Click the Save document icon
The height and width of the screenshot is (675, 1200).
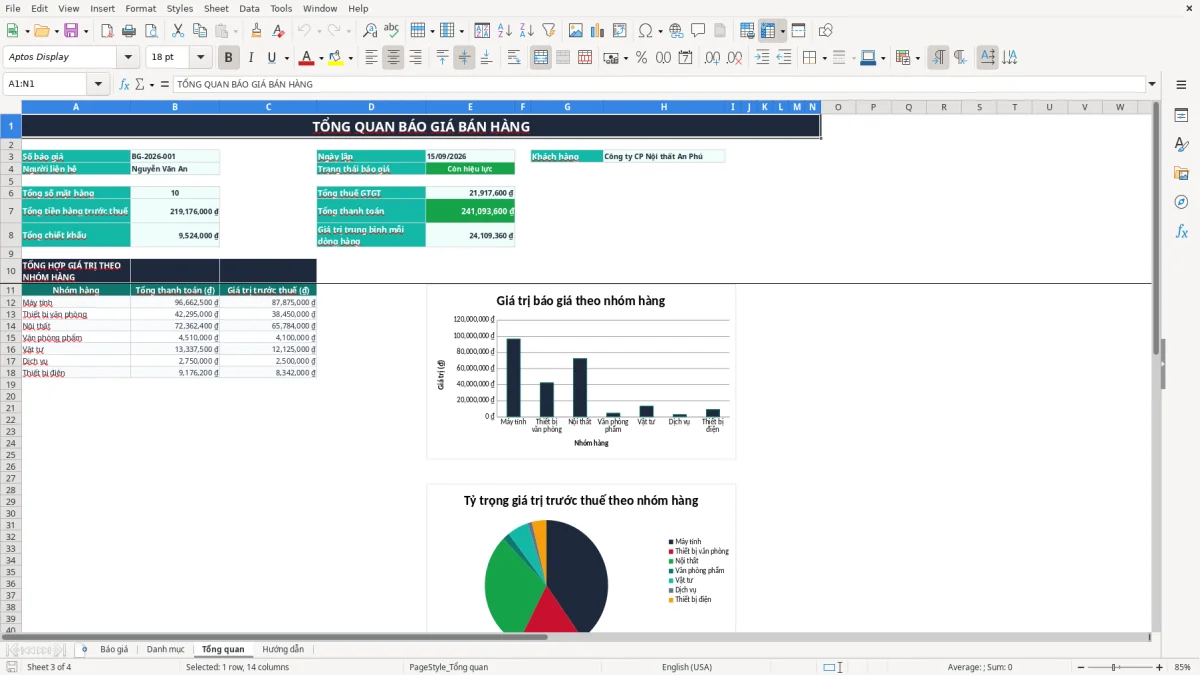[72, 30]
